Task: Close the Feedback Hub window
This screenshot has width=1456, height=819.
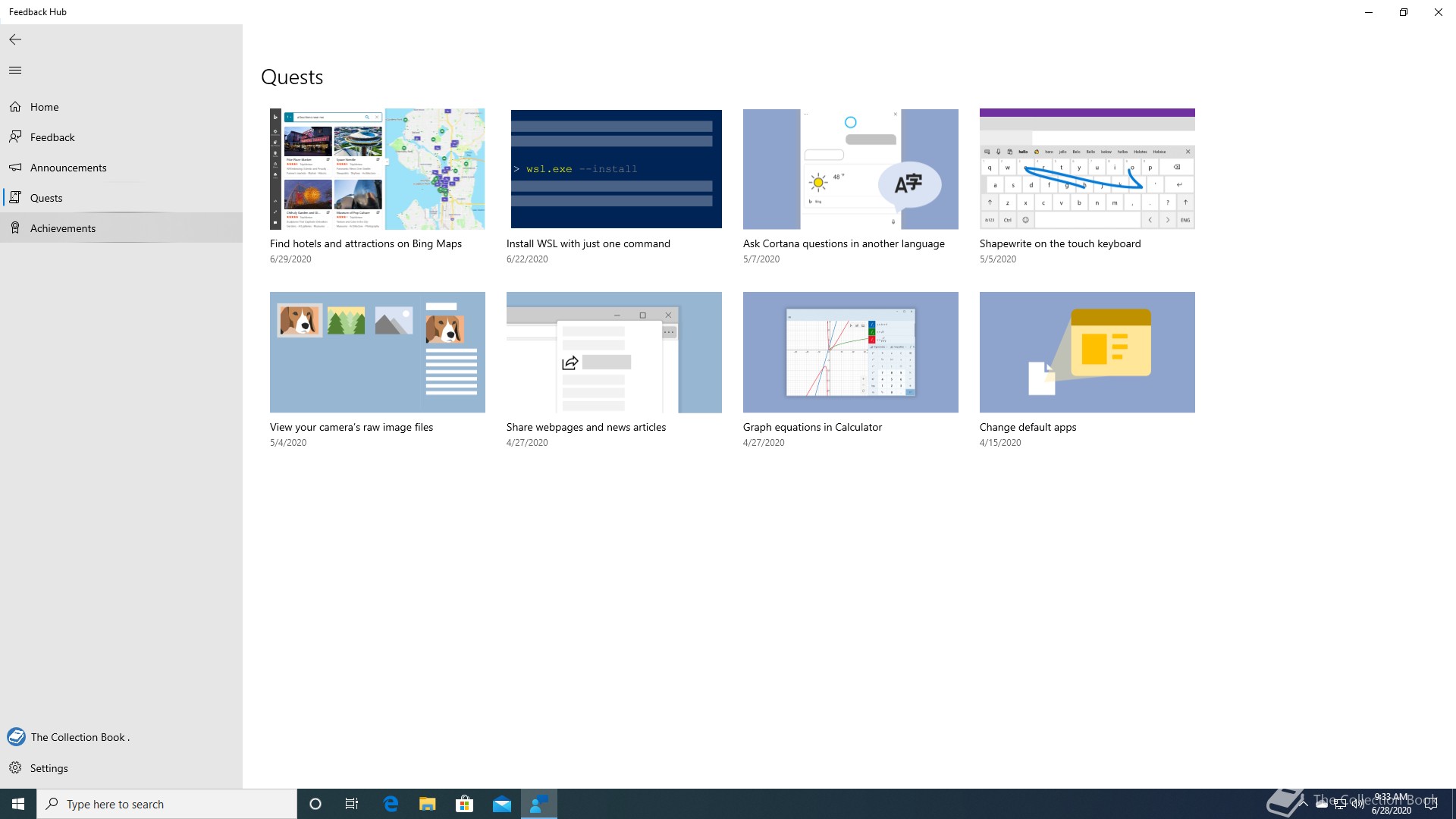Action: tap(1439, 12)
